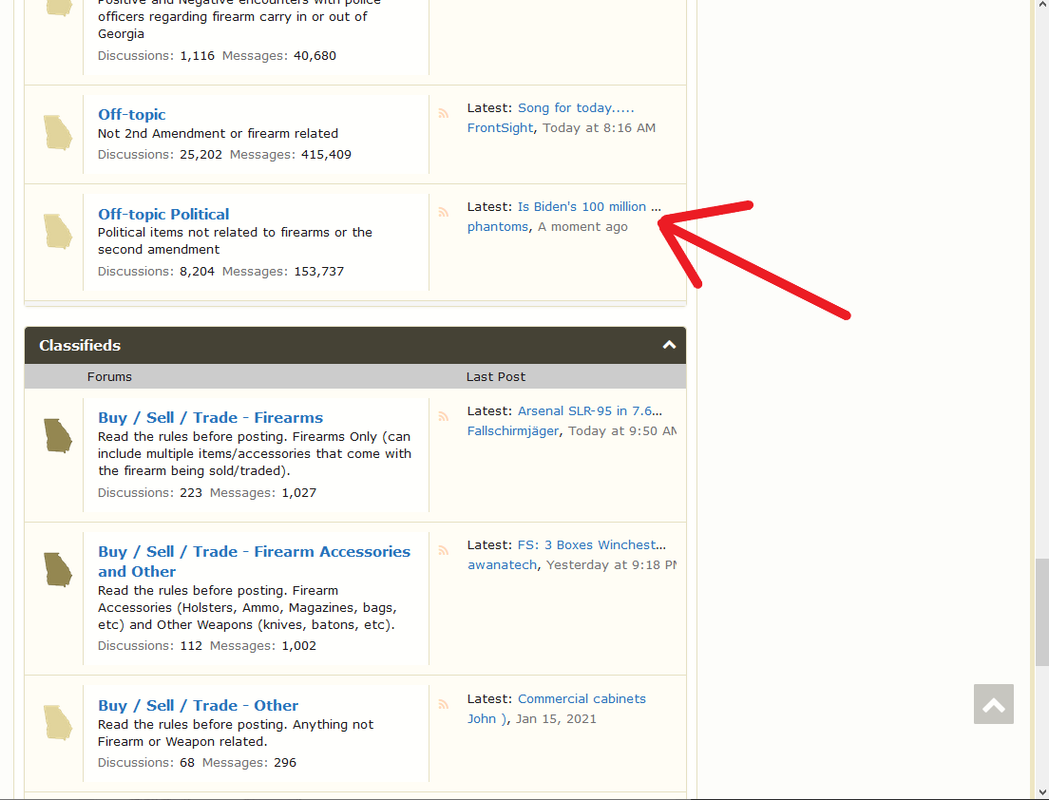This screenshot has width=1049, height=800.
Task: Click the scrollbar down arrow
Action: click(1042, 793)
